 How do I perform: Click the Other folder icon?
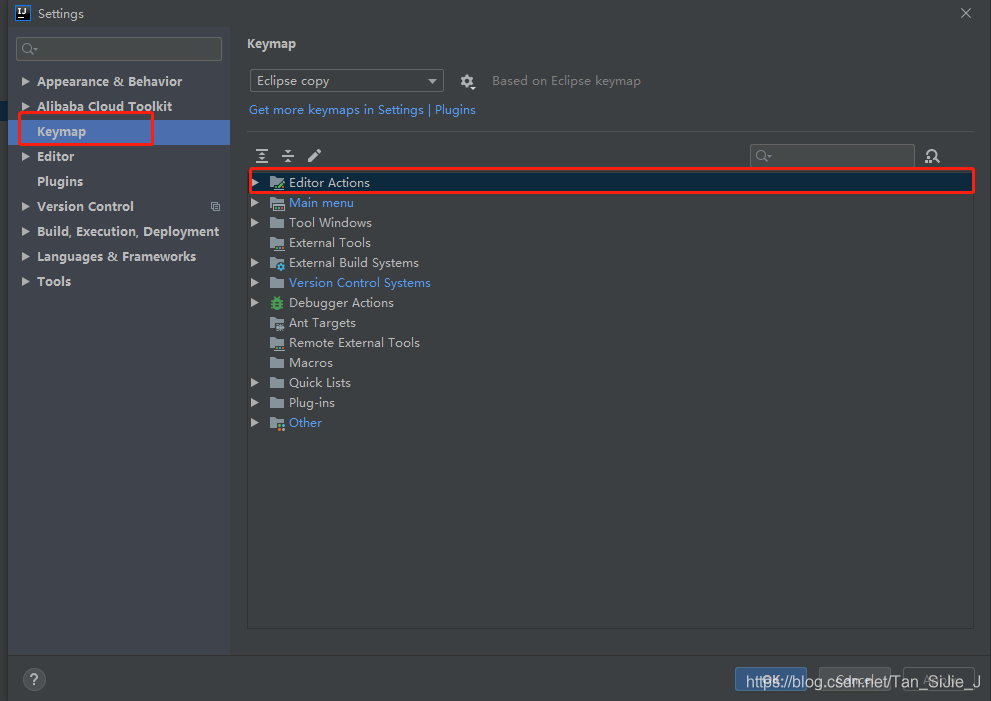(x=277, y=423)
